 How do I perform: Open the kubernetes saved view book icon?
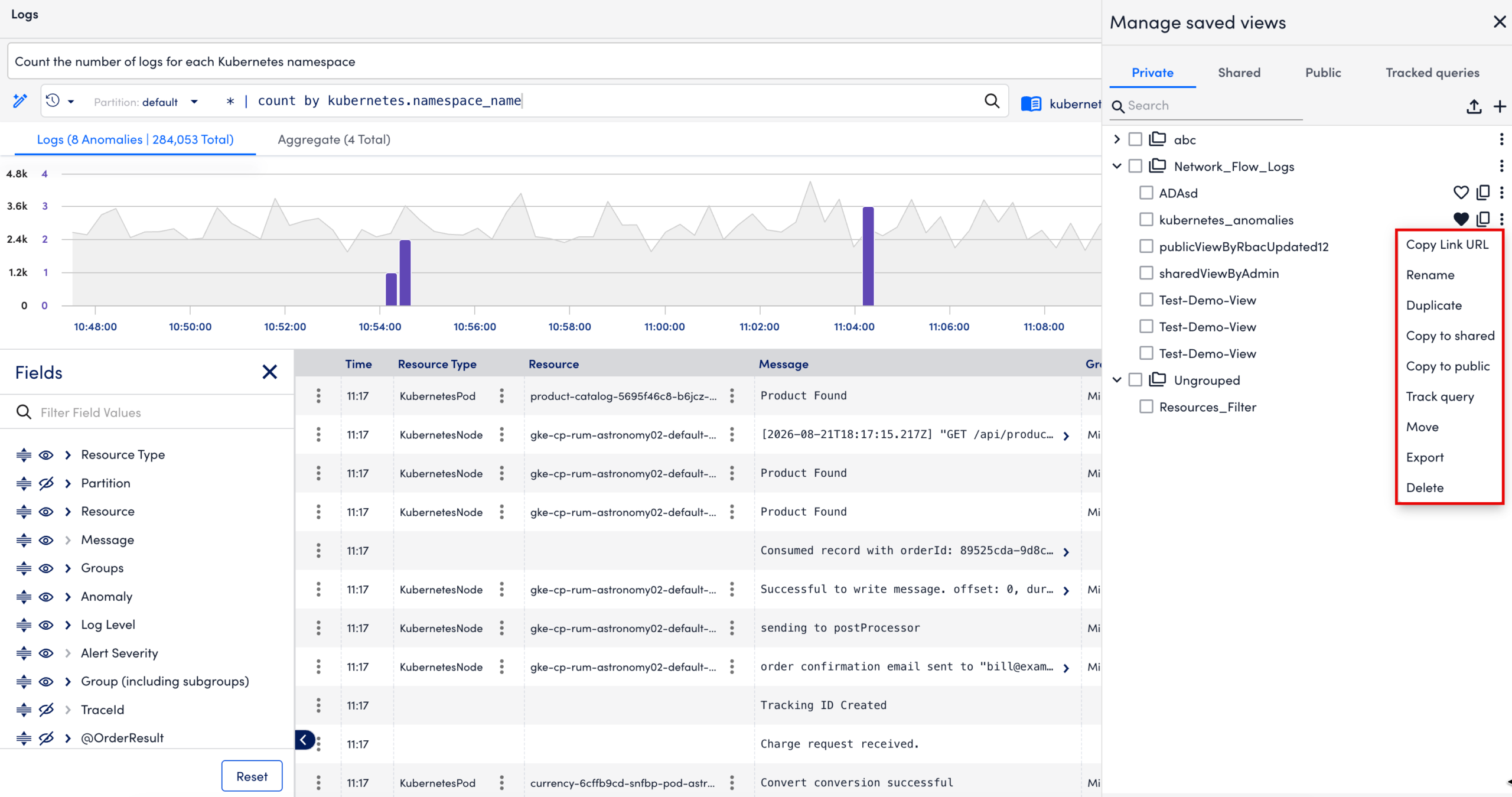coord(1031,104)
